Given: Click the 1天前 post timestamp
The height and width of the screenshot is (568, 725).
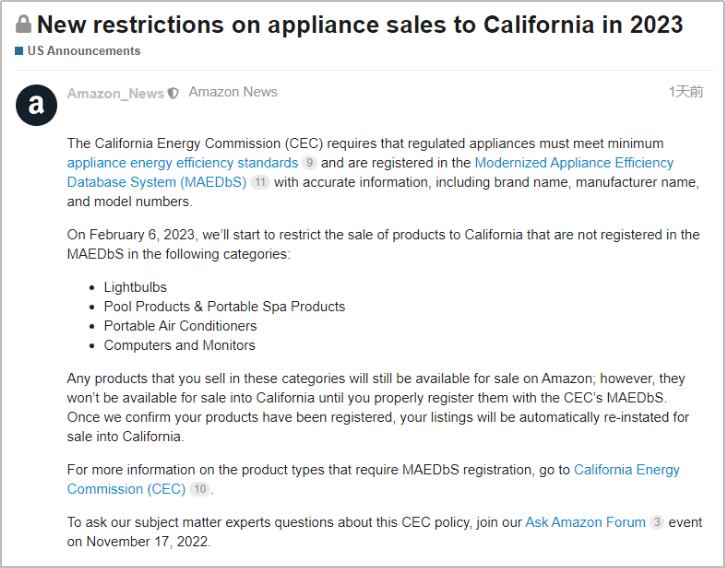Looking at the screenshot, I should pos(686,92).
